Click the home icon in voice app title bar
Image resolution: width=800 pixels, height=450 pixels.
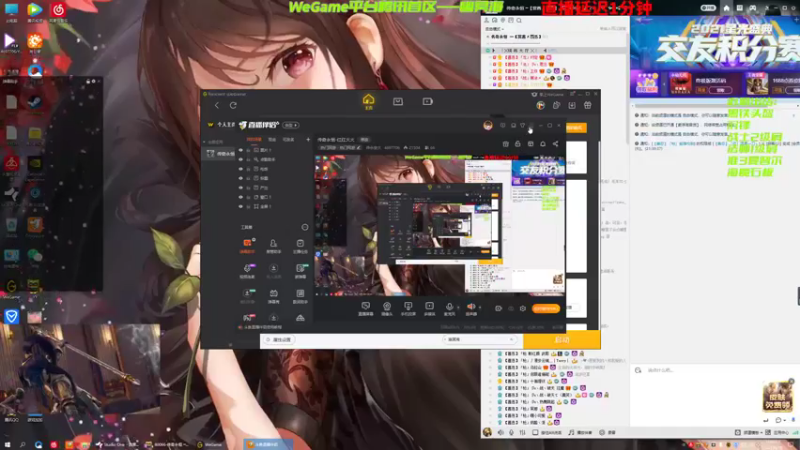point(726,8)
